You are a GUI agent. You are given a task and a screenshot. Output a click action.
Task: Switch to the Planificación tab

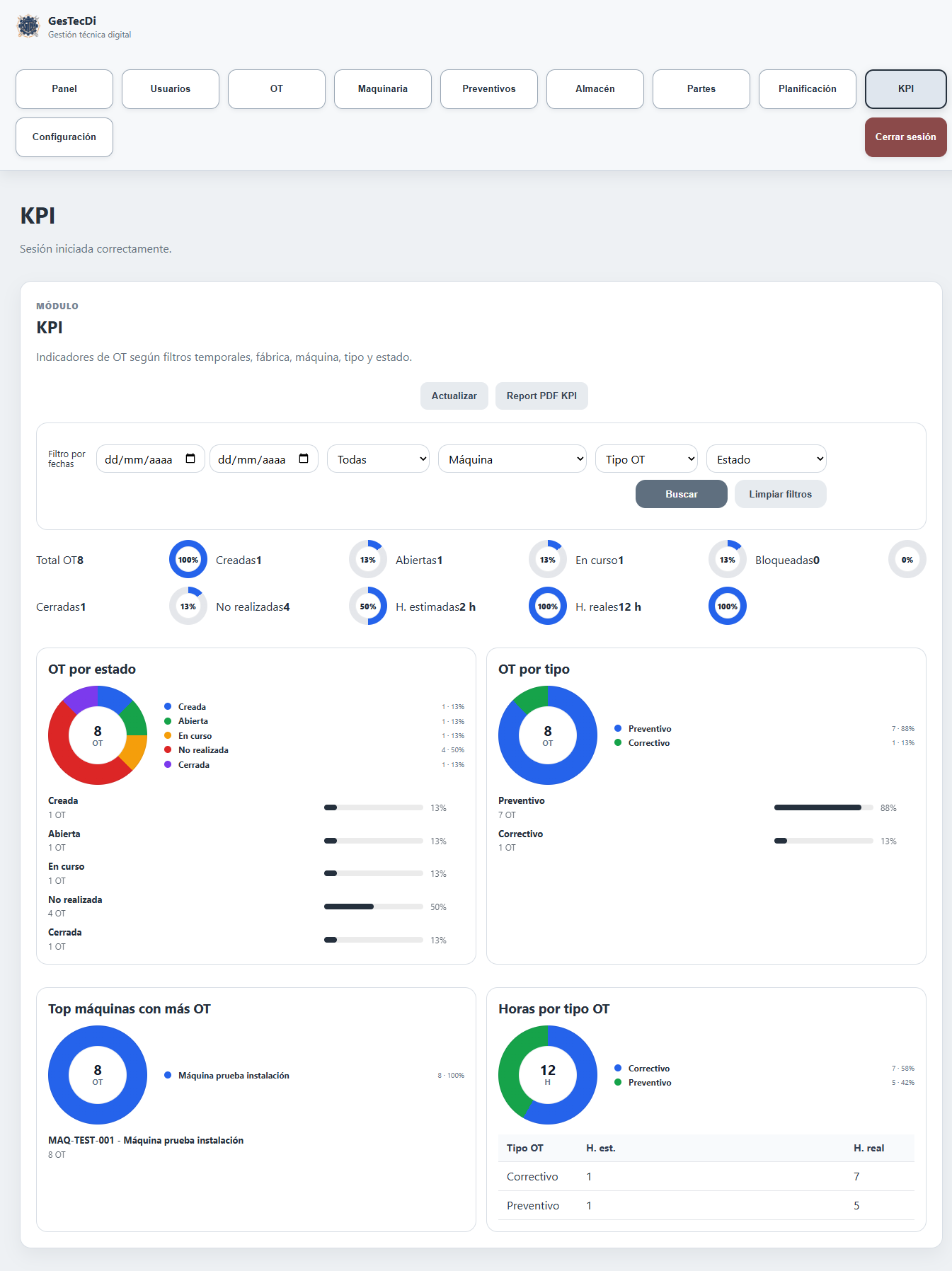(x=808, y=89)
